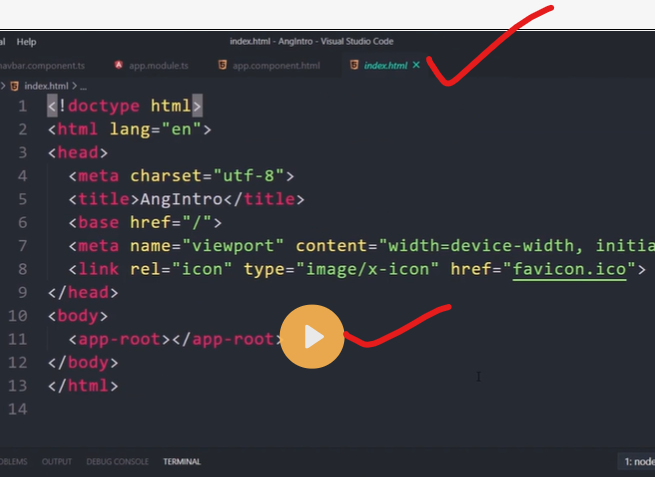This screenshot has width=655, height=477.
Task: Click the HTML icon in the breadcrumb
Action: click(x=15, y=86)
